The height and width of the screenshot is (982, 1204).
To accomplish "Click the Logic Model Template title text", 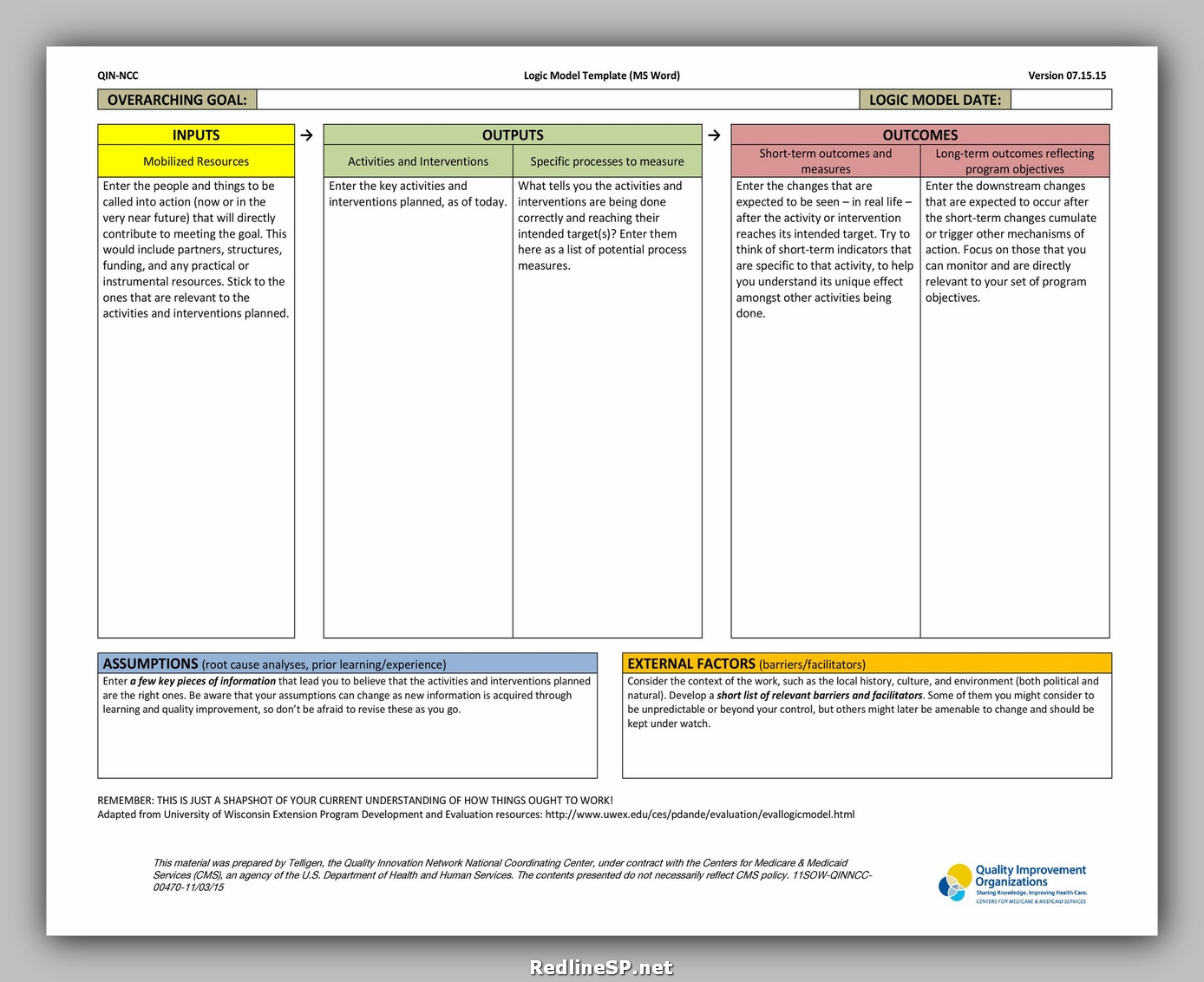I will coord(601,75).
